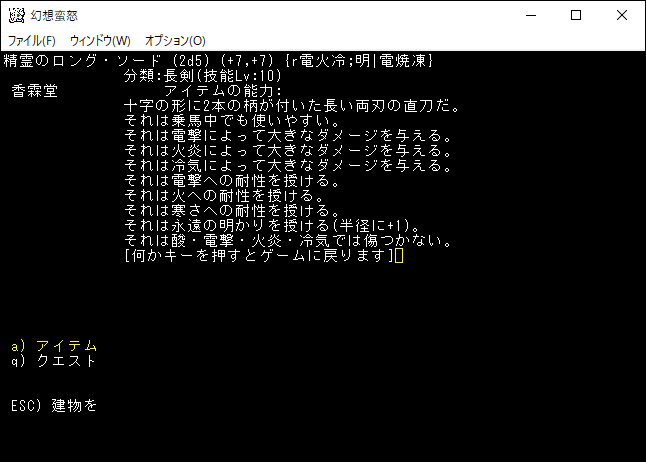646x462 pixels.
Task: Click the 幻想蛮怒 title bar text
Action: pyautogui.click(x=54, y=16)
